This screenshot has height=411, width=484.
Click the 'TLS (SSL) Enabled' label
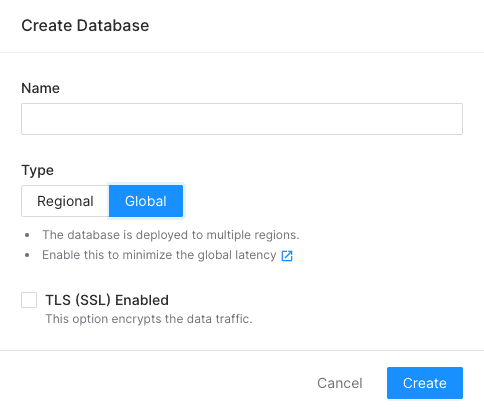click(107, 300)
